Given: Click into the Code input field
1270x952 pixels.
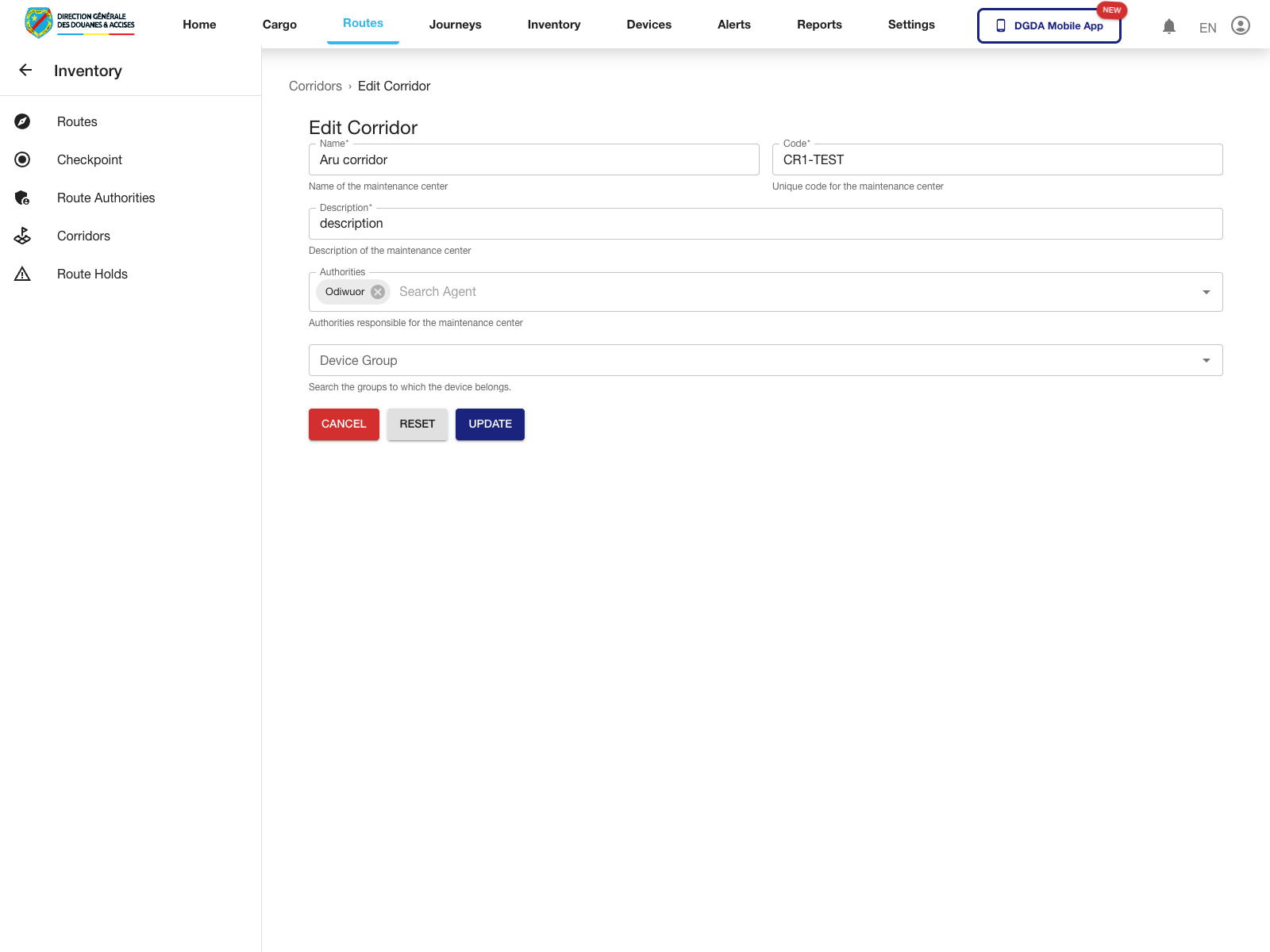Looking at the screenshot, I should coord(996,159).
